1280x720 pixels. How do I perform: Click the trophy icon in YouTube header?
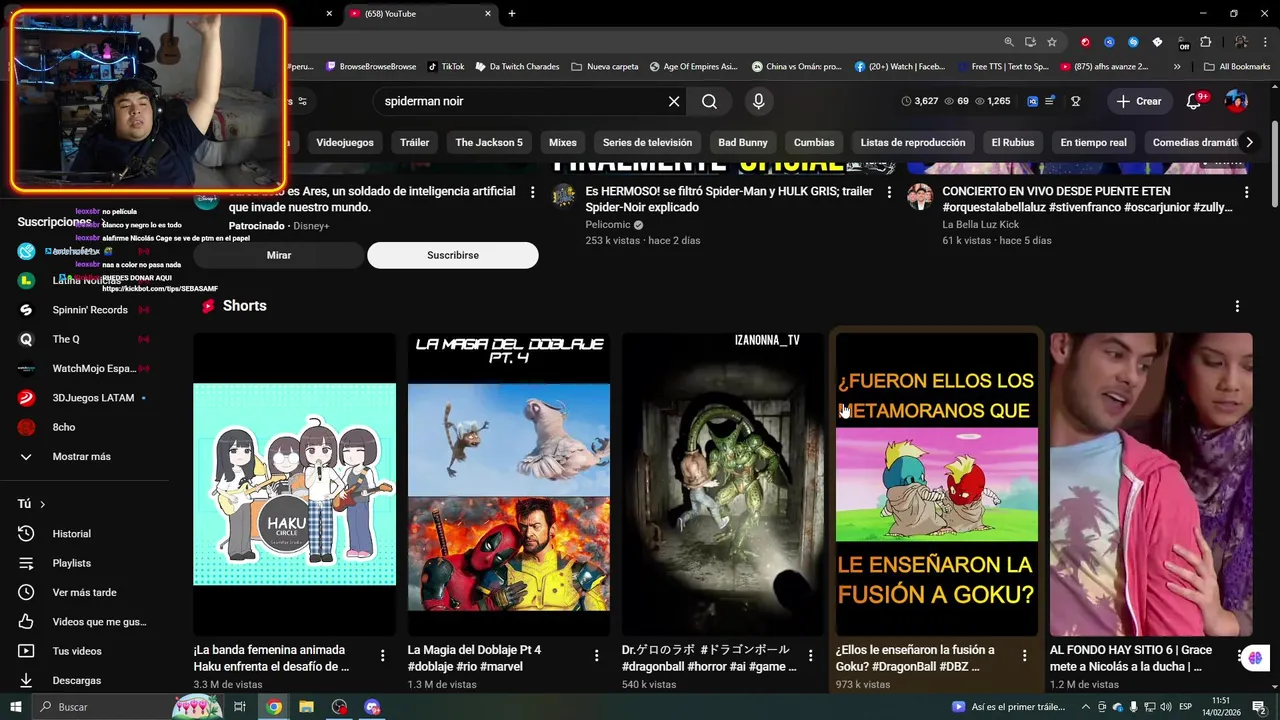pos(1076,101)
